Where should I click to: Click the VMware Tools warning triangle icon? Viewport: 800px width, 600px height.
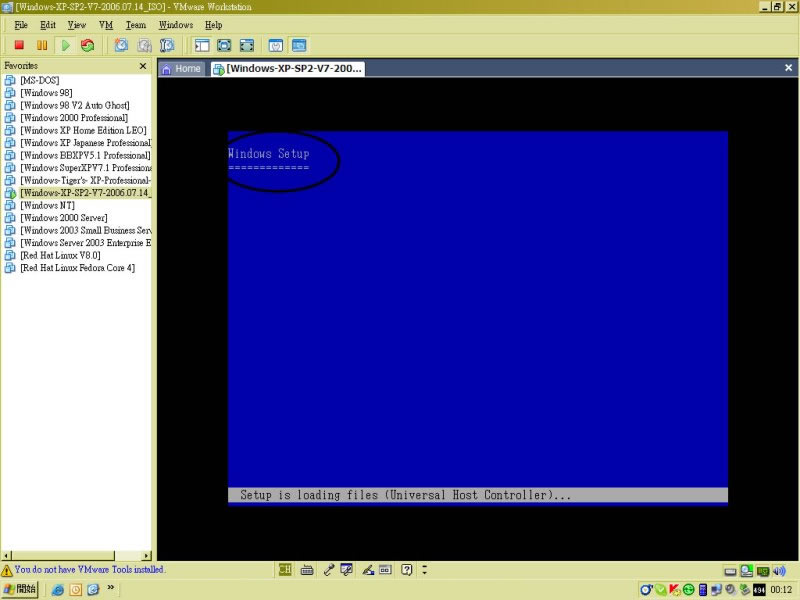click(7, 570)
